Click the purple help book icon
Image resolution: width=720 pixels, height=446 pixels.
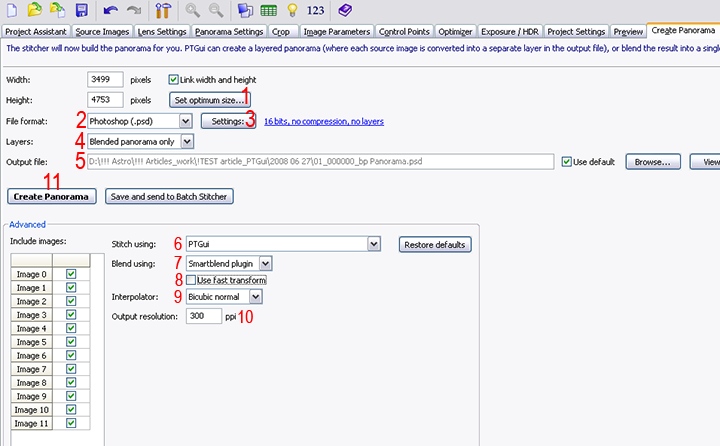tap(344, 11)
